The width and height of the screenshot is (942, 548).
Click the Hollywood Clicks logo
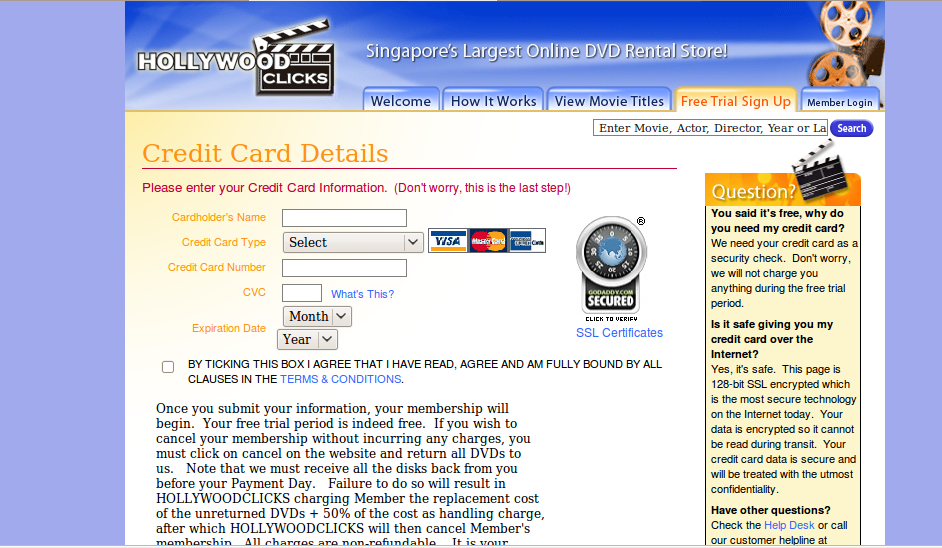click(x=236, y=59)
